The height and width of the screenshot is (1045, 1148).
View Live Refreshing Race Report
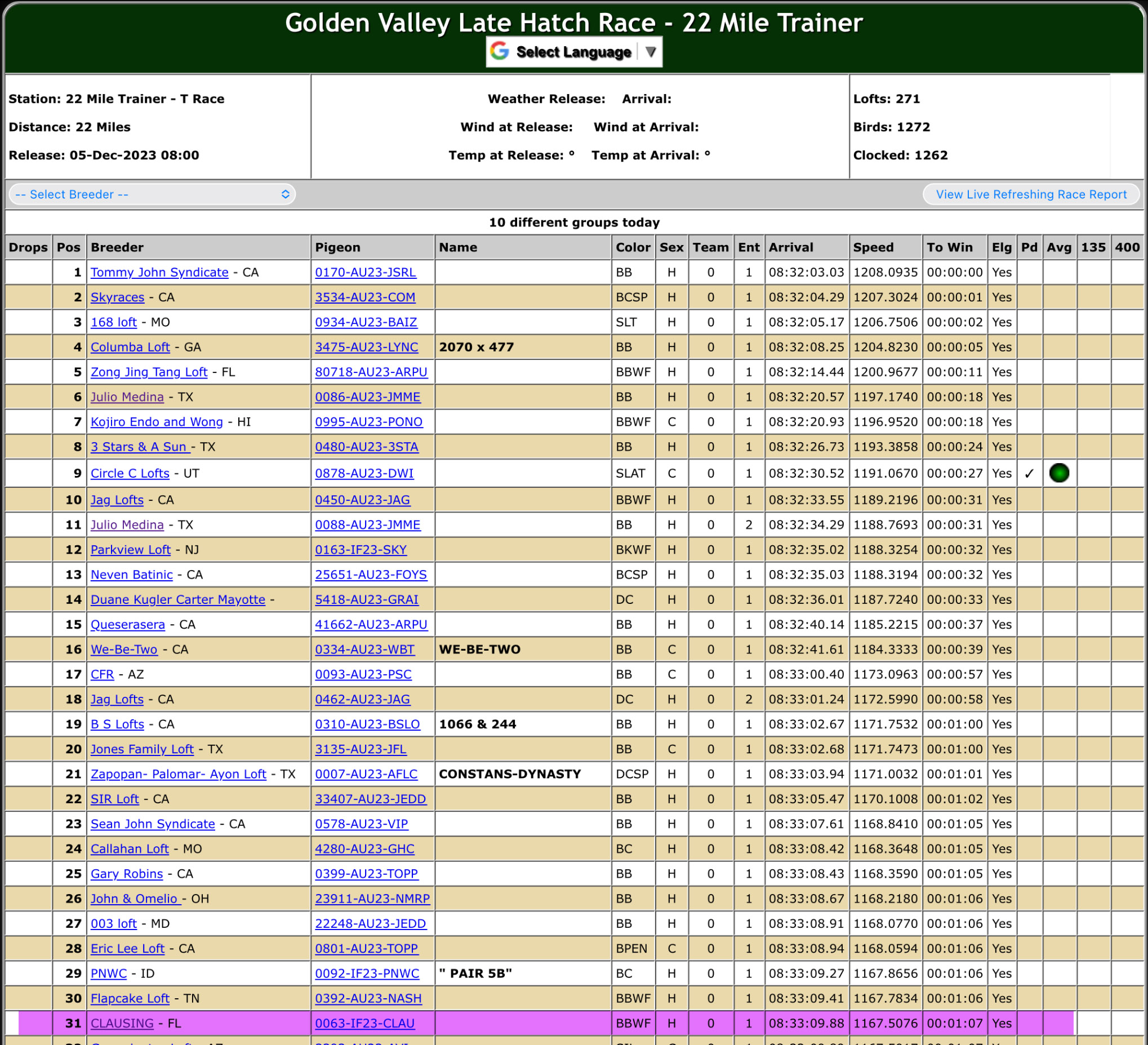coord(1031,194)
